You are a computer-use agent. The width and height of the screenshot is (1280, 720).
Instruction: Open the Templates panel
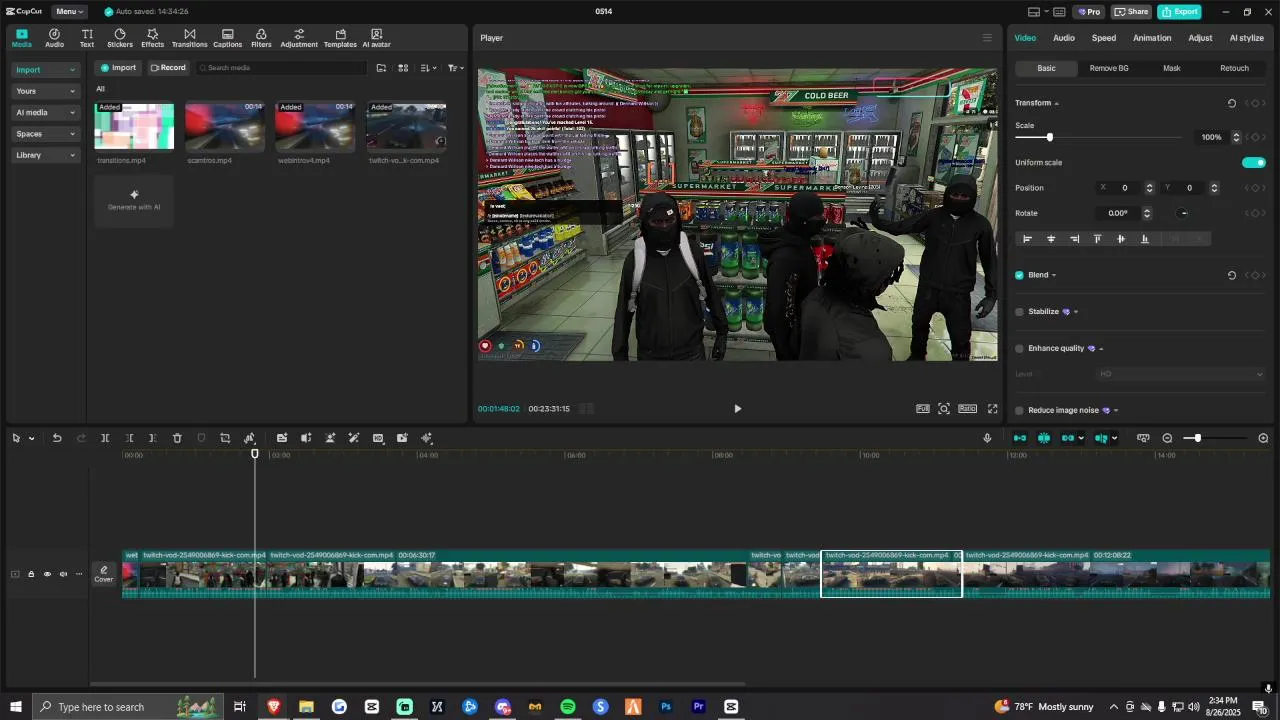click(340, 38)
